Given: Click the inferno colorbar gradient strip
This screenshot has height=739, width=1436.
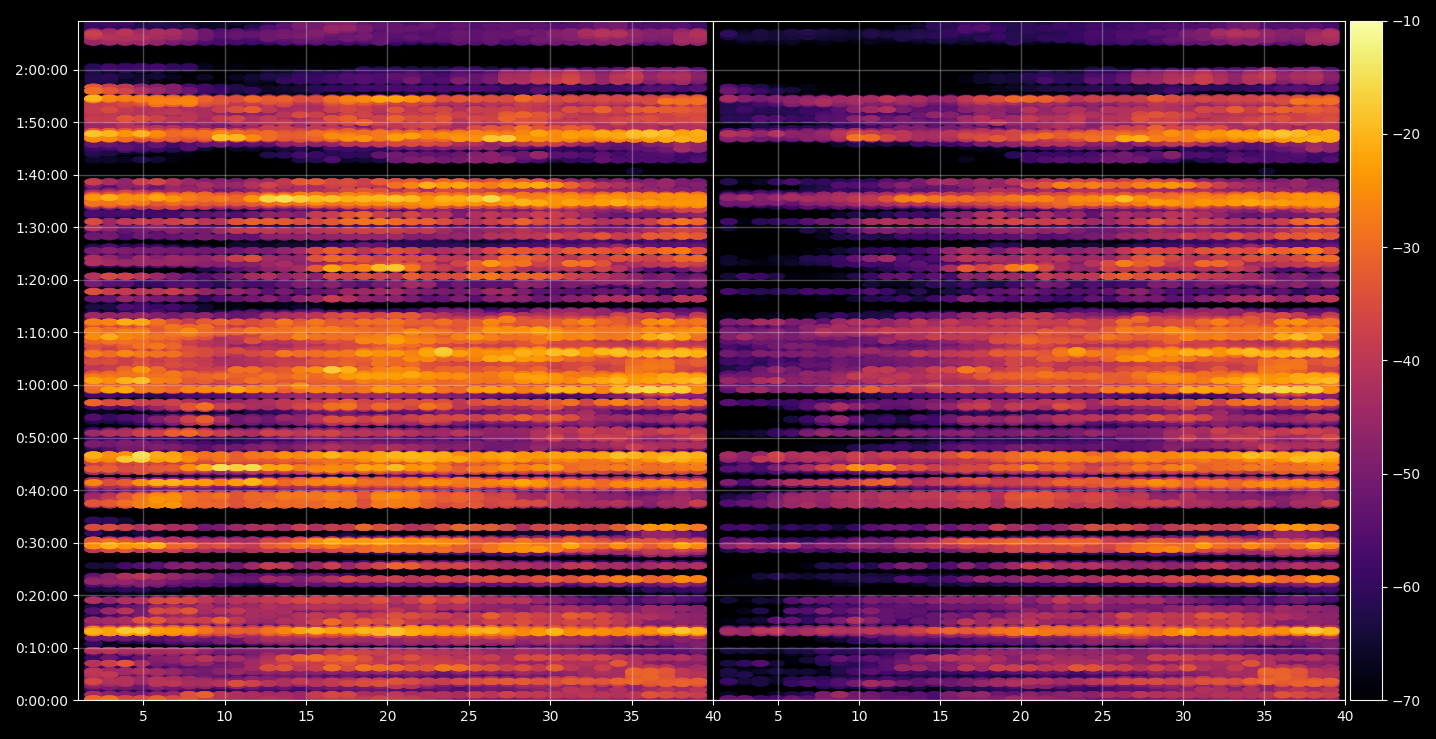Looking at the screenshot, I should point(1366,361).
